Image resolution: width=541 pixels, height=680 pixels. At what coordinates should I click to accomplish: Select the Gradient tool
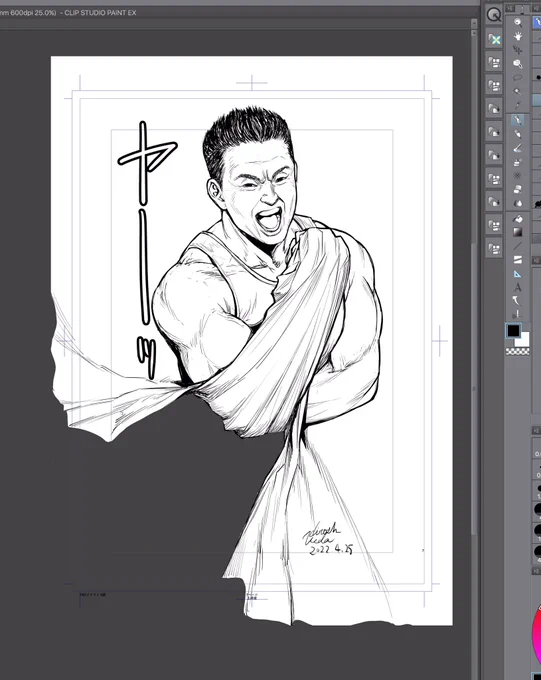[x=518, y=232]
